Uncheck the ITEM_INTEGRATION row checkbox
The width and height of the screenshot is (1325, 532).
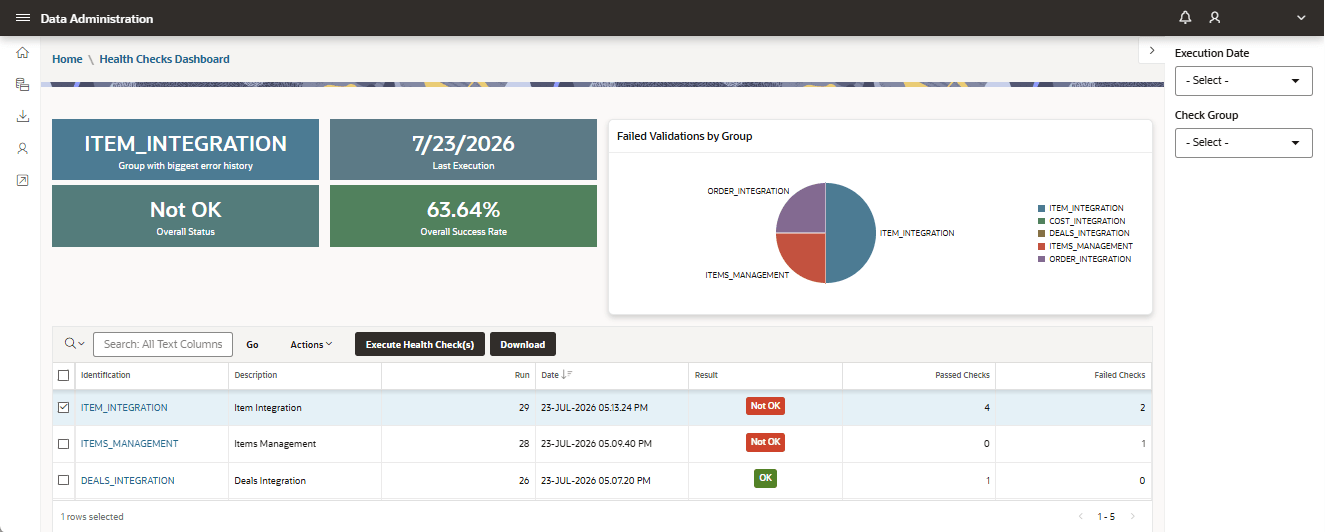tap(64, 407)
